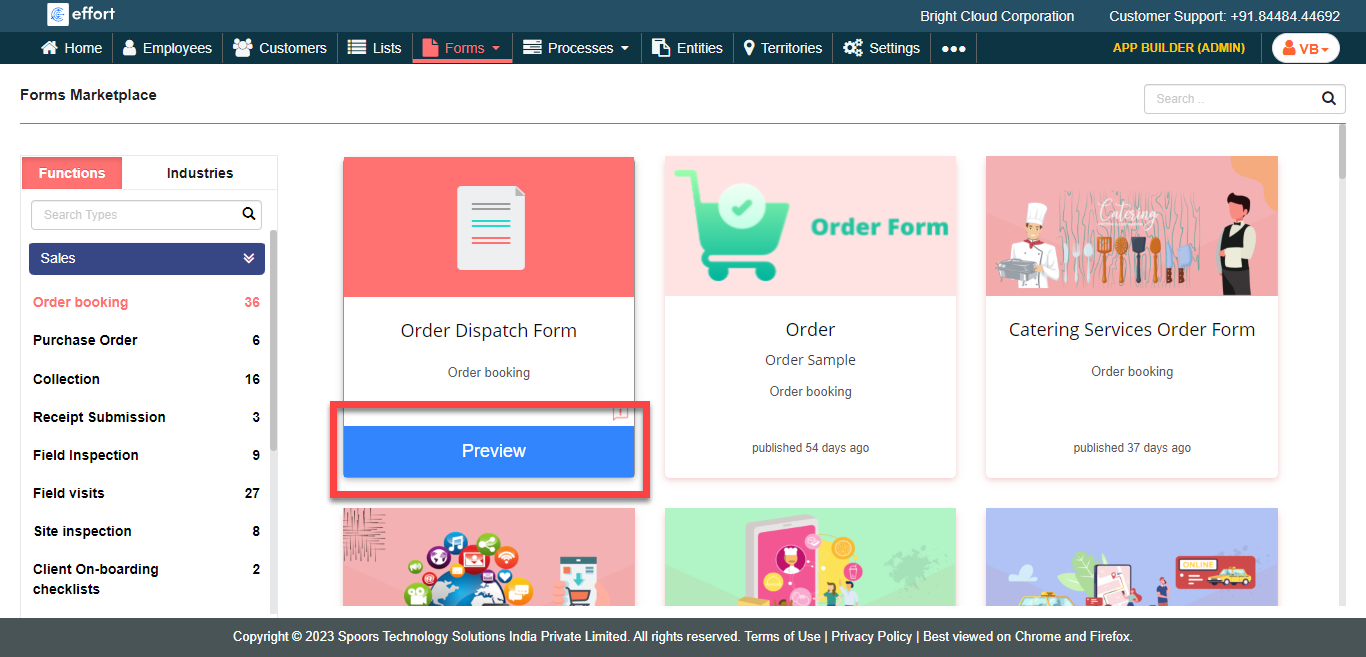Click the effort logo icon
The image size is (1366, 657).
58,15
